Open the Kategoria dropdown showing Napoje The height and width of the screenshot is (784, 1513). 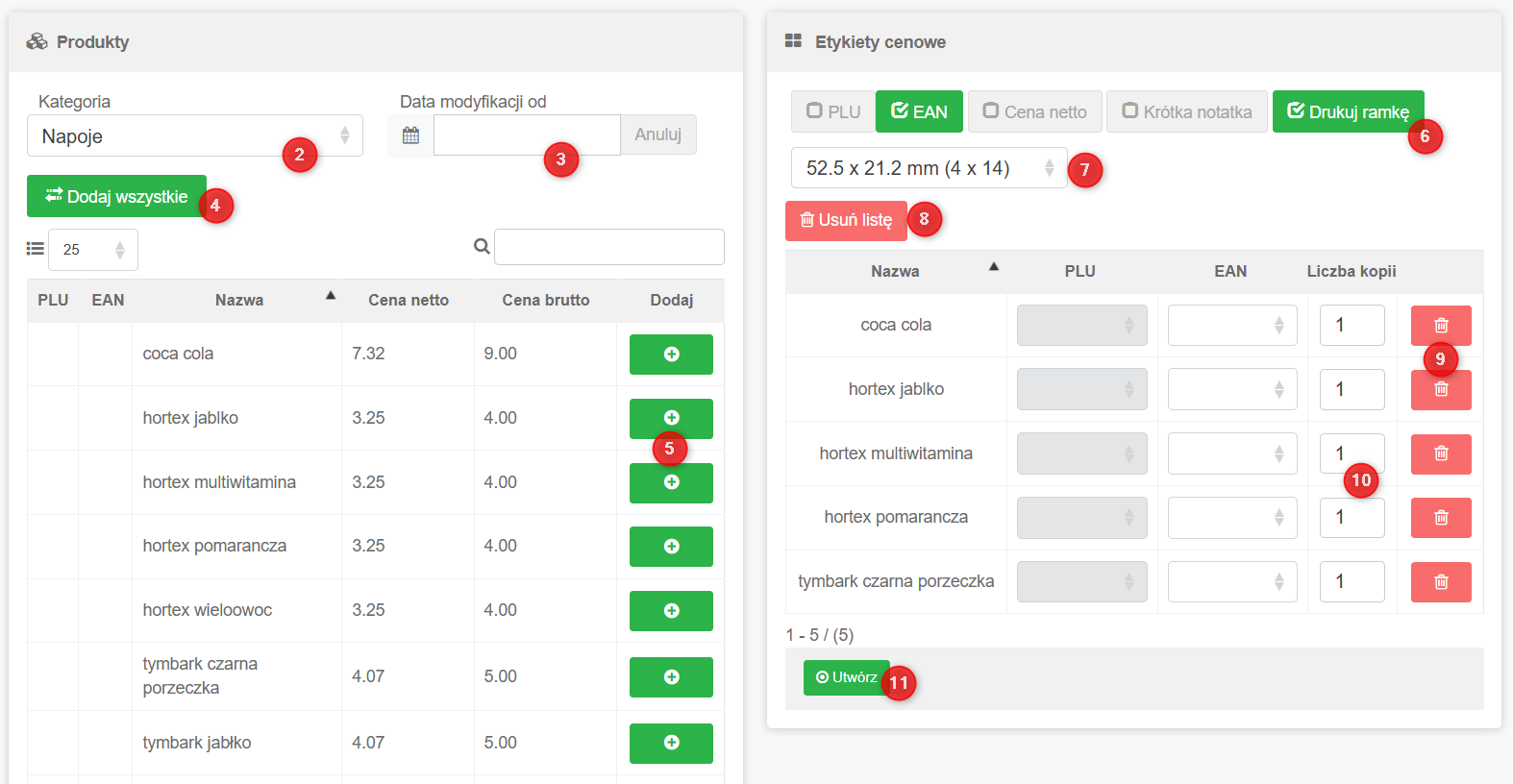[x=194, y=136]
